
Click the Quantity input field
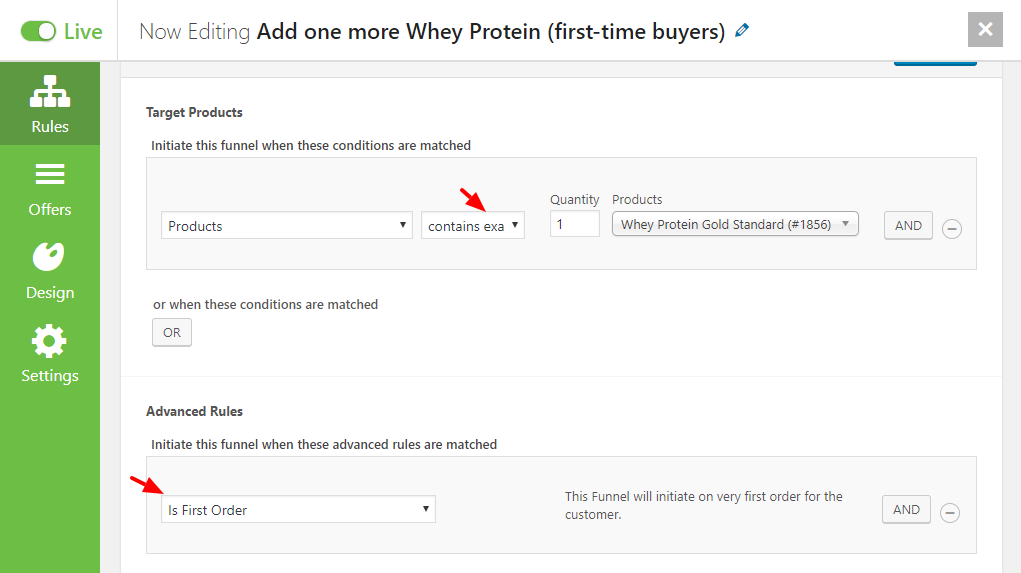point(574,224)
